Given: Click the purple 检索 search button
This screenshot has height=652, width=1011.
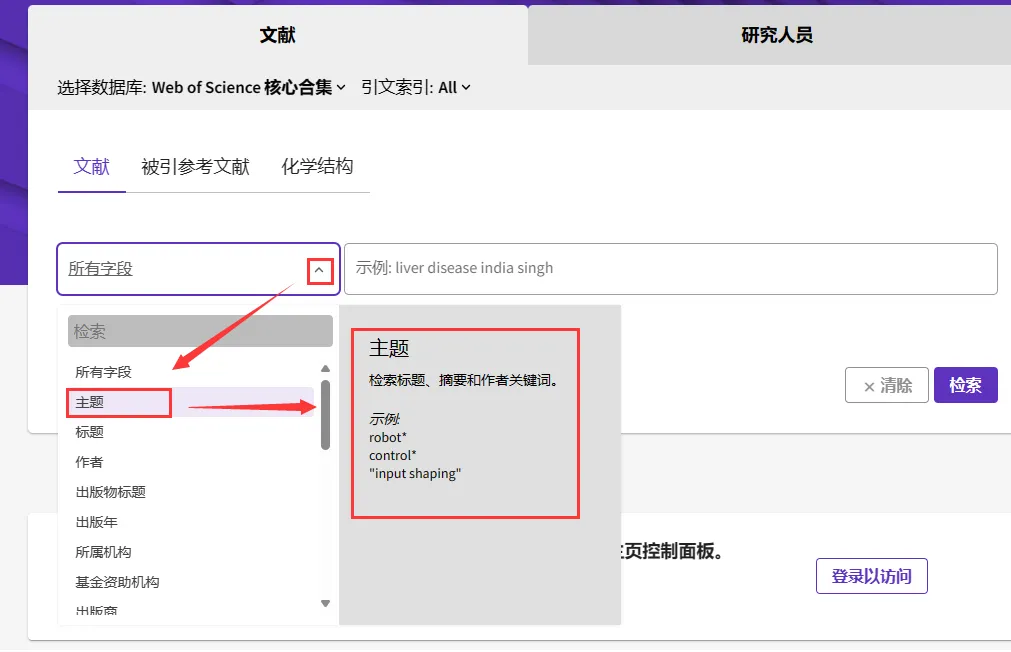Looking at the screenshot, I should [965, 385].
